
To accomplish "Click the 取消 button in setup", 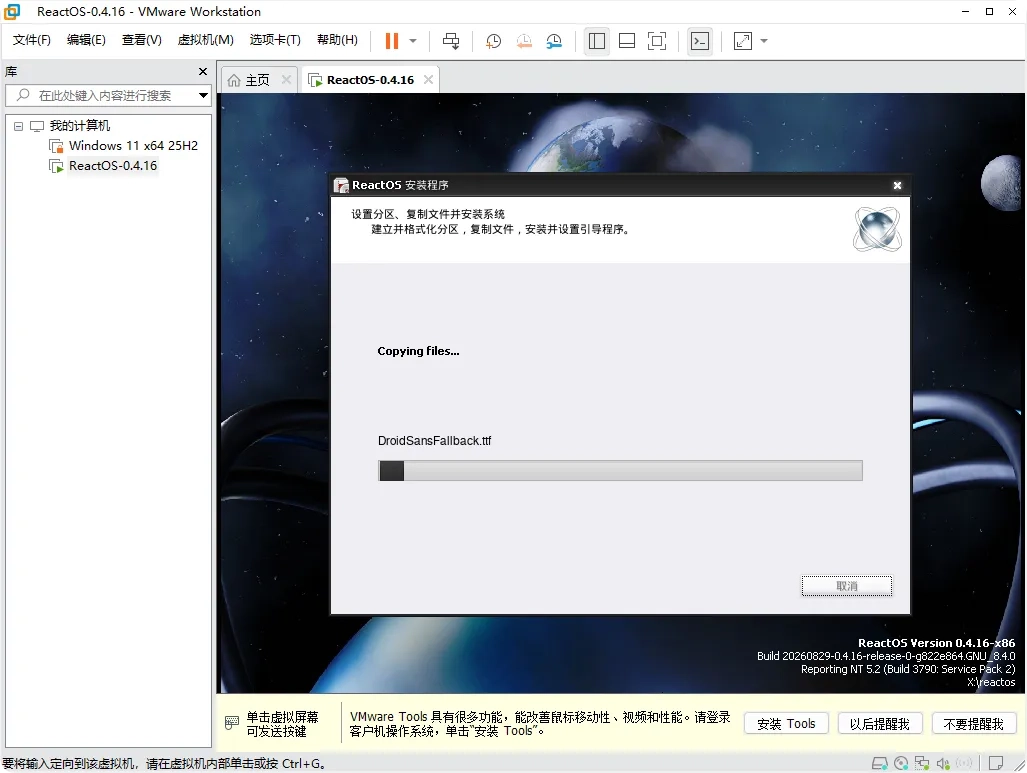I will coord(847,586).
